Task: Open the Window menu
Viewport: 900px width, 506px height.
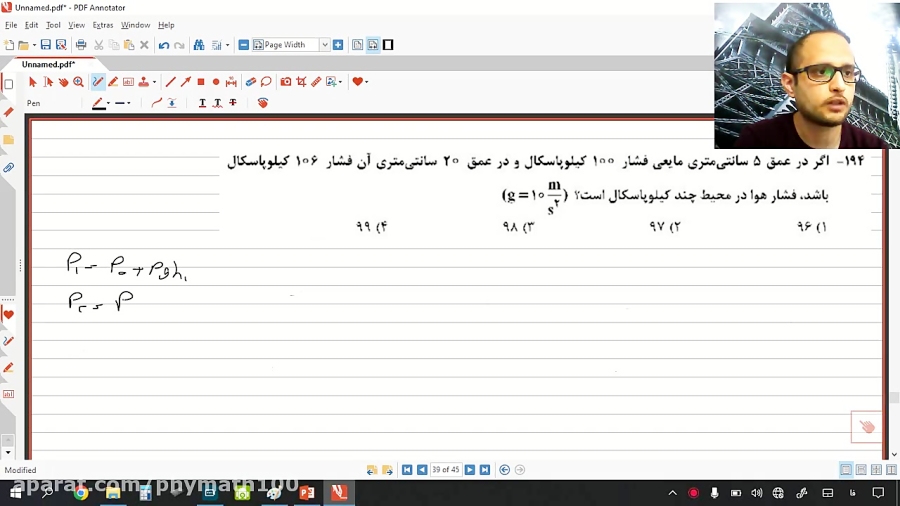Action: (x=135, y=25)
